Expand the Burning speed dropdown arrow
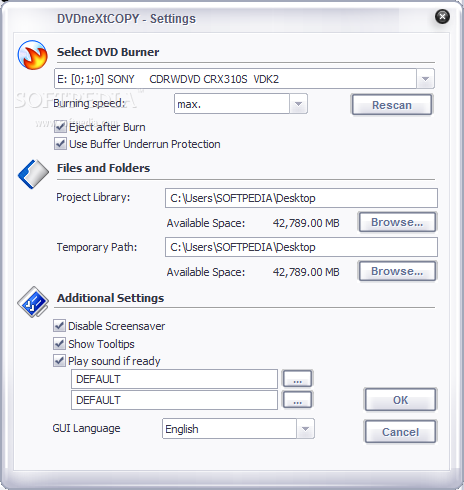 tap(298, 104)
